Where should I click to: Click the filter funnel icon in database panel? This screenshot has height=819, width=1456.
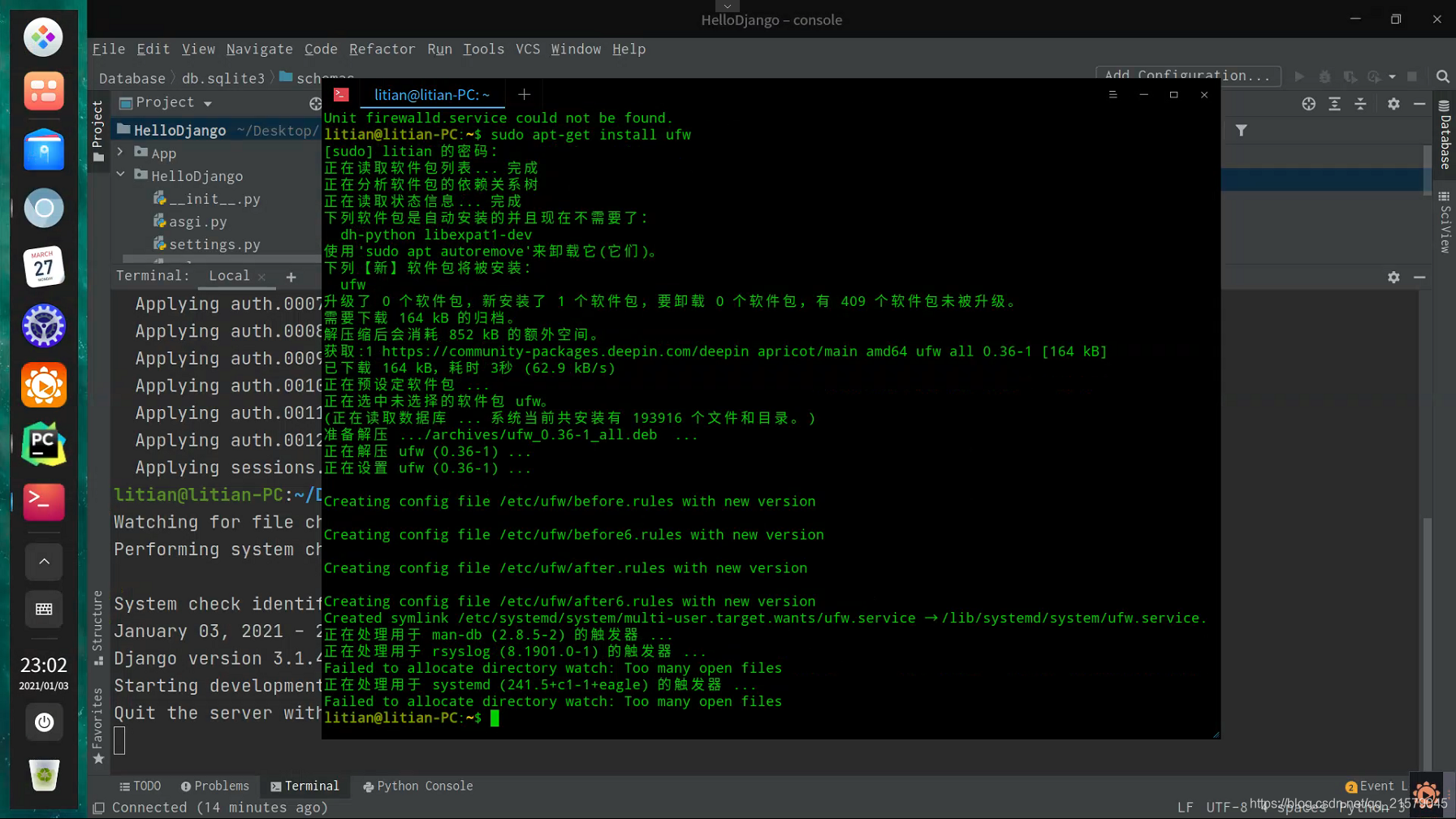pos(1241,130)
